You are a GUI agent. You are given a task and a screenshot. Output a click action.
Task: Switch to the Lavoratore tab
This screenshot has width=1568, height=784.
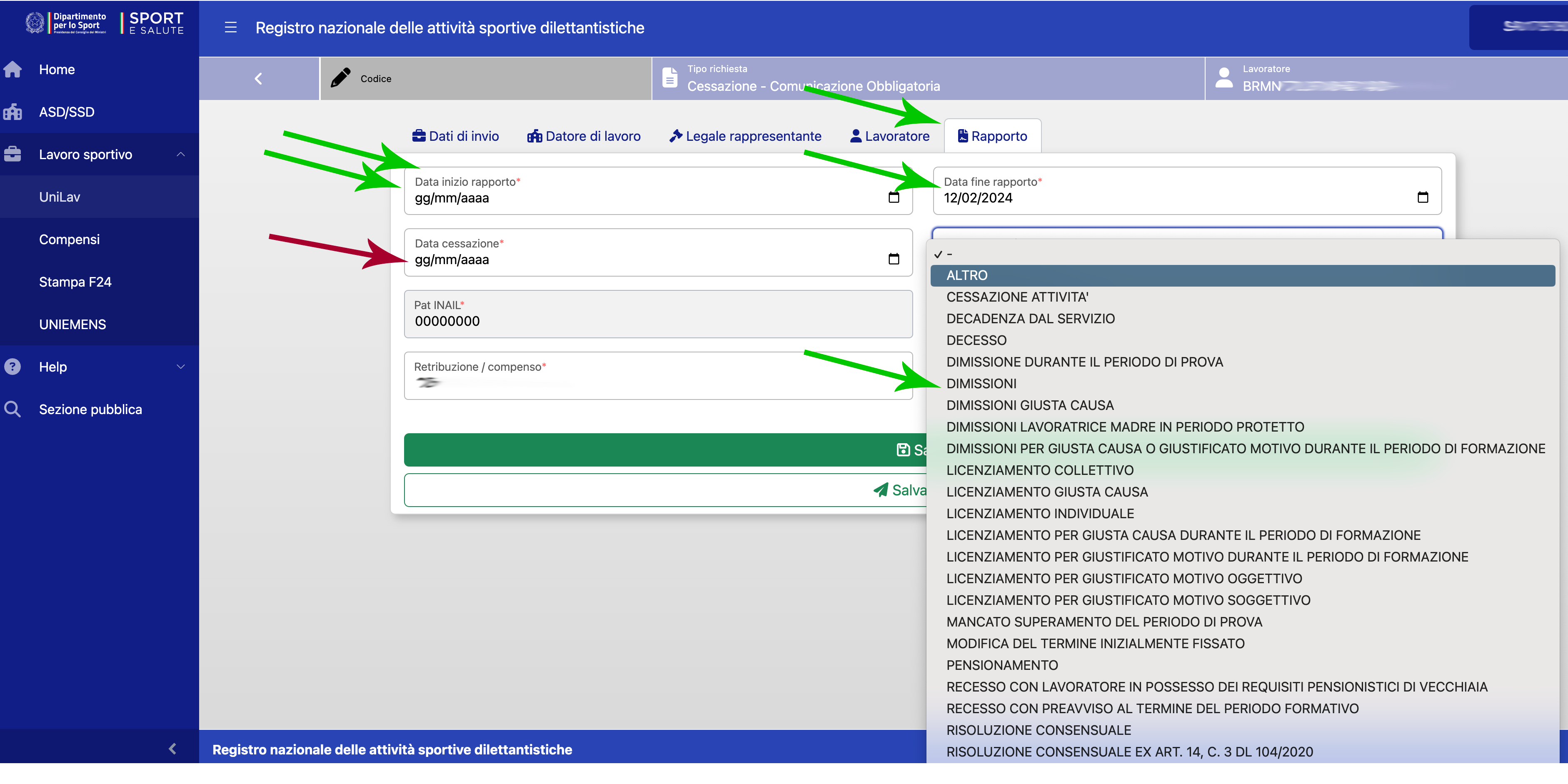coord(890,136)
